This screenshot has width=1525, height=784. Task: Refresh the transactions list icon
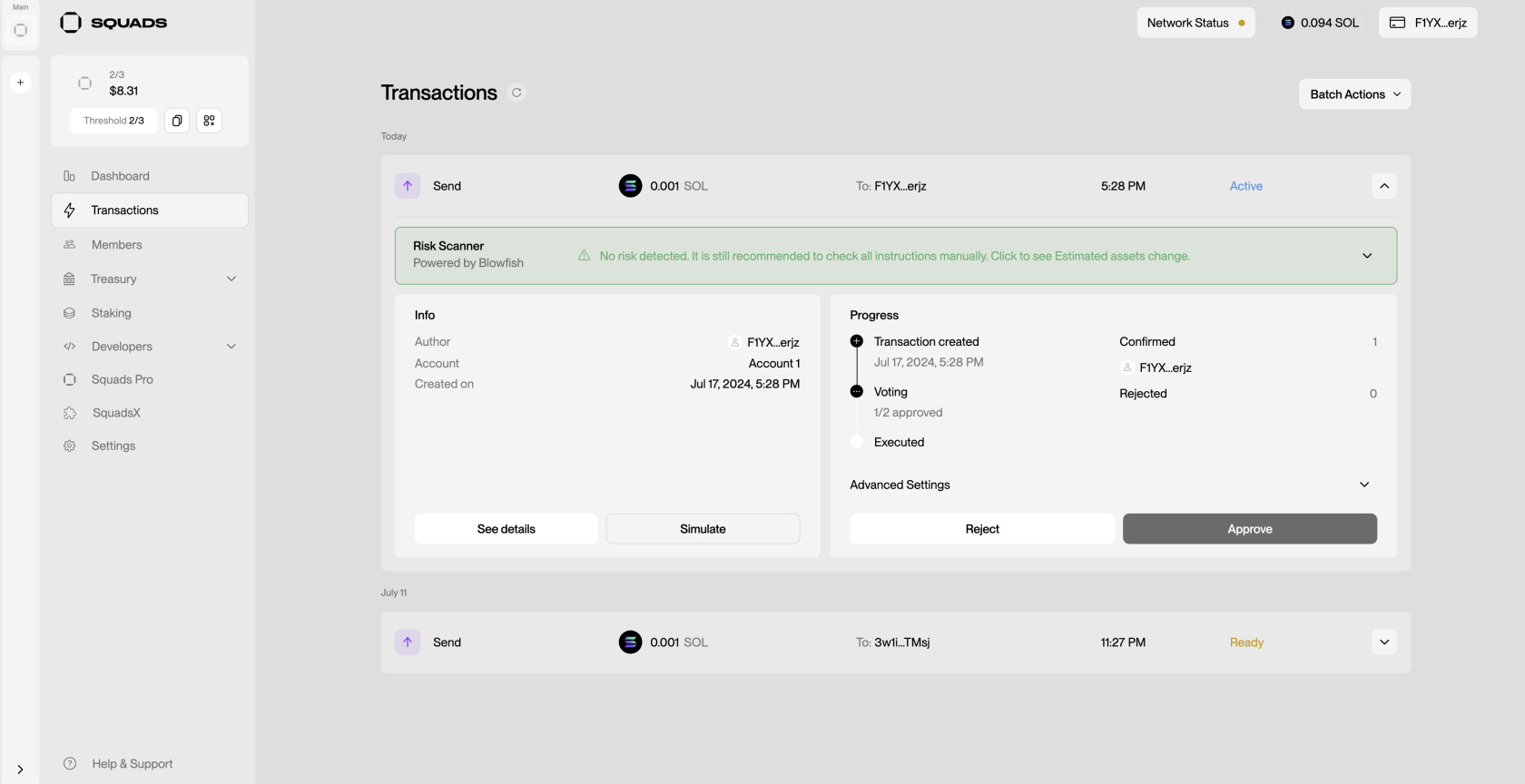[x=517, y=93]
